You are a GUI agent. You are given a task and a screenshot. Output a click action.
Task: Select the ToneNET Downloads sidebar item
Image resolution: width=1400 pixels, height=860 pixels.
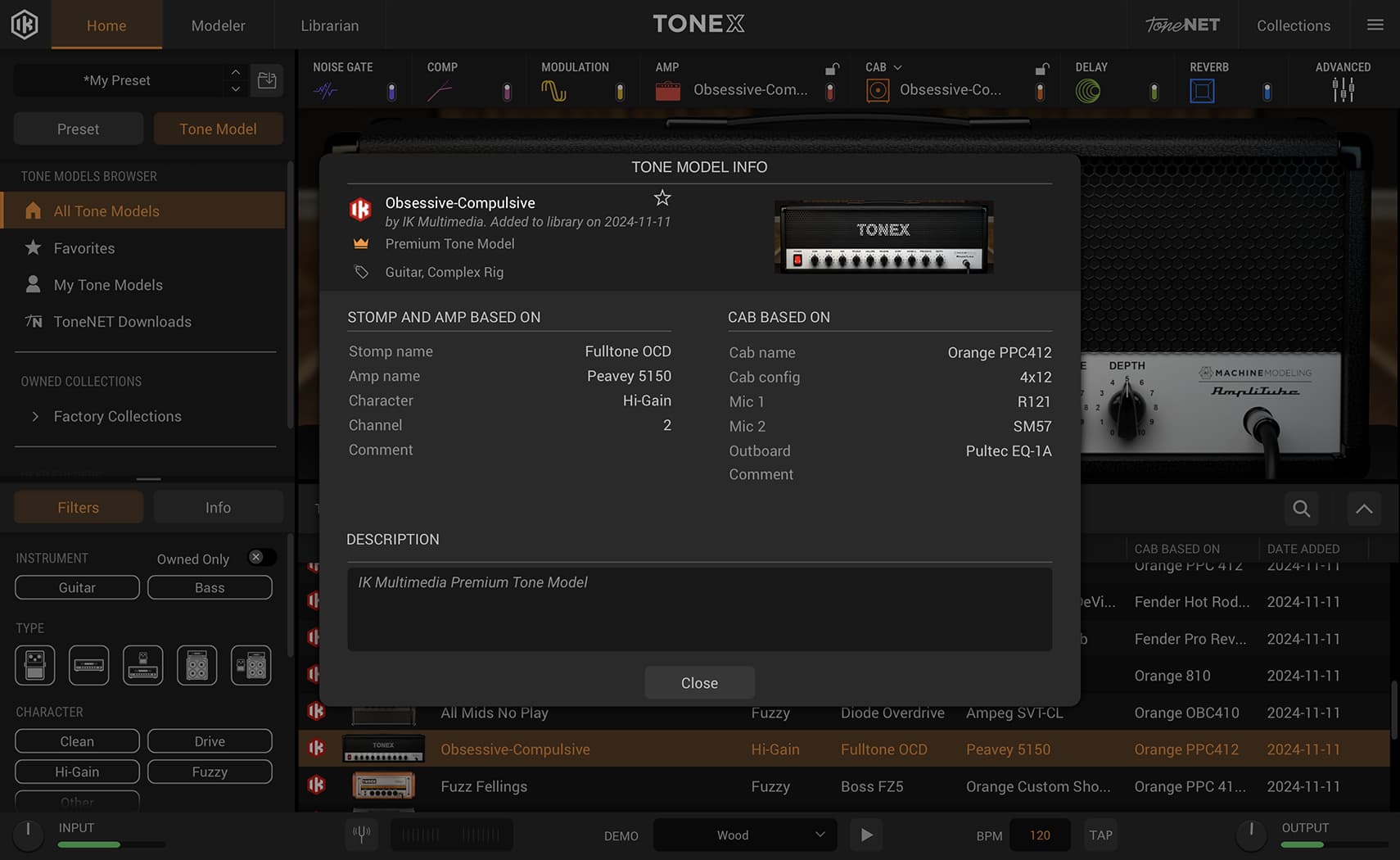click(x=122, y=321)
